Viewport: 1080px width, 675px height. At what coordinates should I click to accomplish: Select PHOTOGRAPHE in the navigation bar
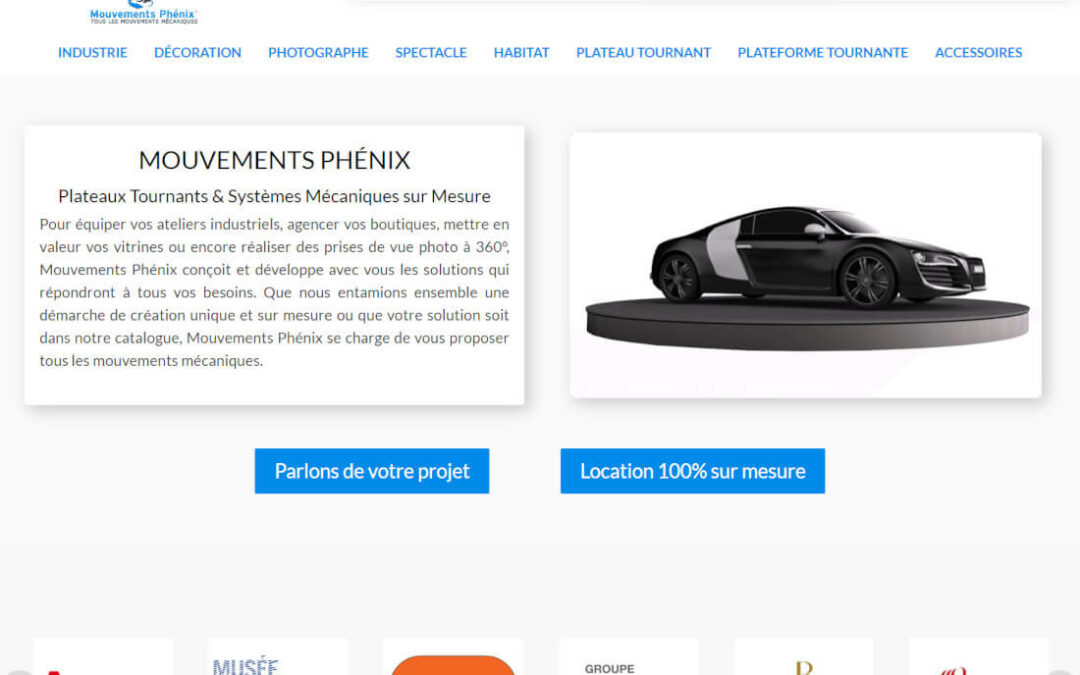tap(318, 52)
